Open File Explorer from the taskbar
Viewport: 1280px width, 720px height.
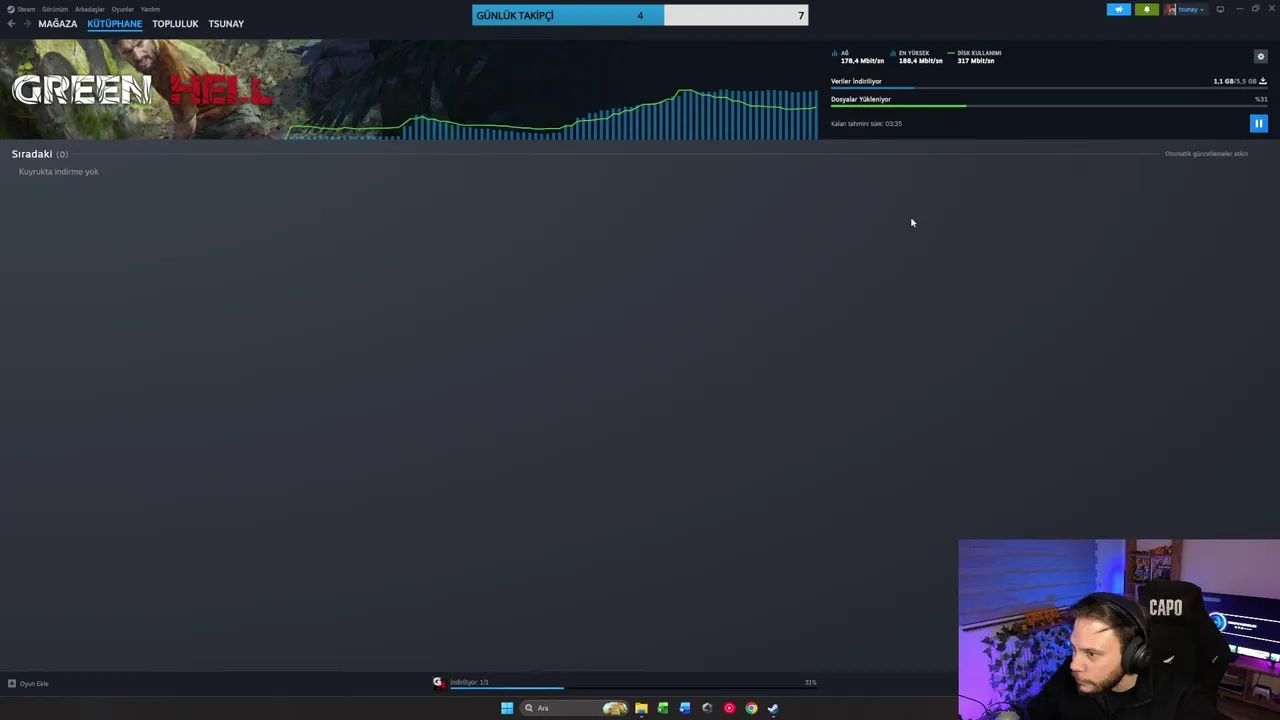pos(641,708)
